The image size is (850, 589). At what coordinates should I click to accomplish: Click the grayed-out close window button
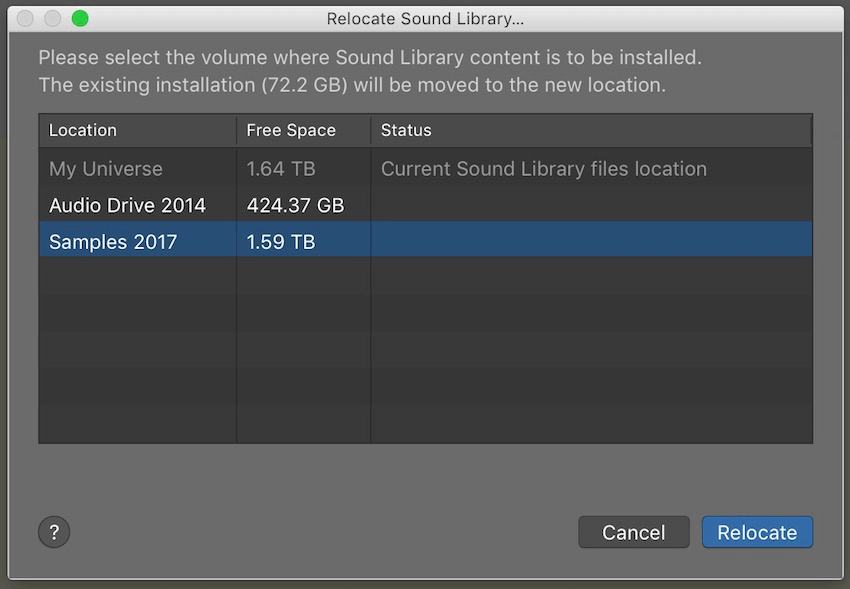coord(25,18)
